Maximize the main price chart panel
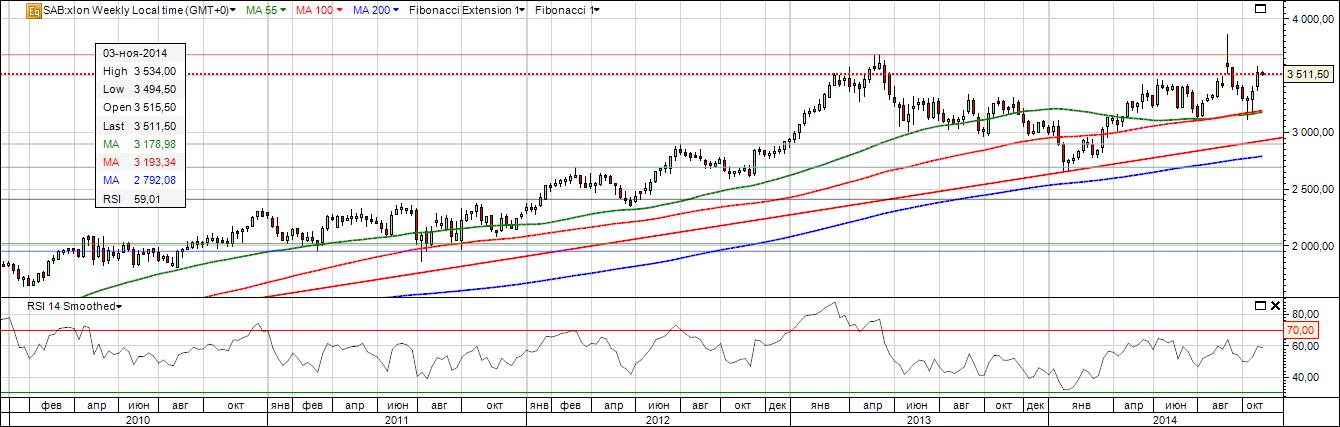Image resolution: width=1340 pixels, height=427 pixels. (1259, 9)
